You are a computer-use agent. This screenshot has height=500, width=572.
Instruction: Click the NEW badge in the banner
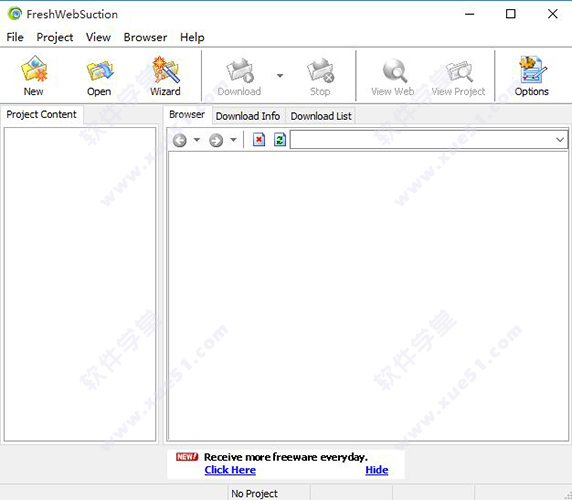(187, 457)
